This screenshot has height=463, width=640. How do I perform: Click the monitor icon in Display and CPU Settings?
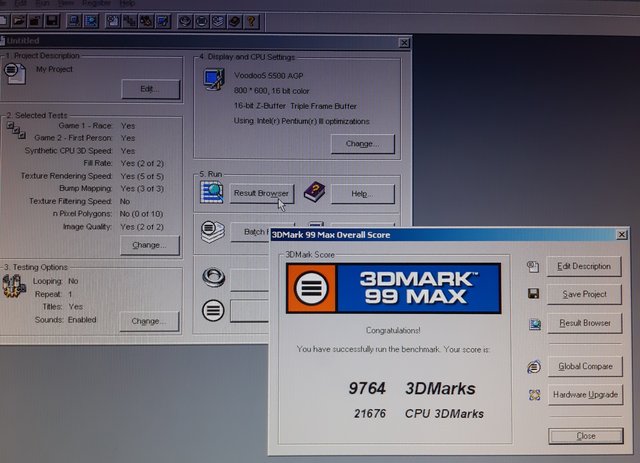pos(214,79)
